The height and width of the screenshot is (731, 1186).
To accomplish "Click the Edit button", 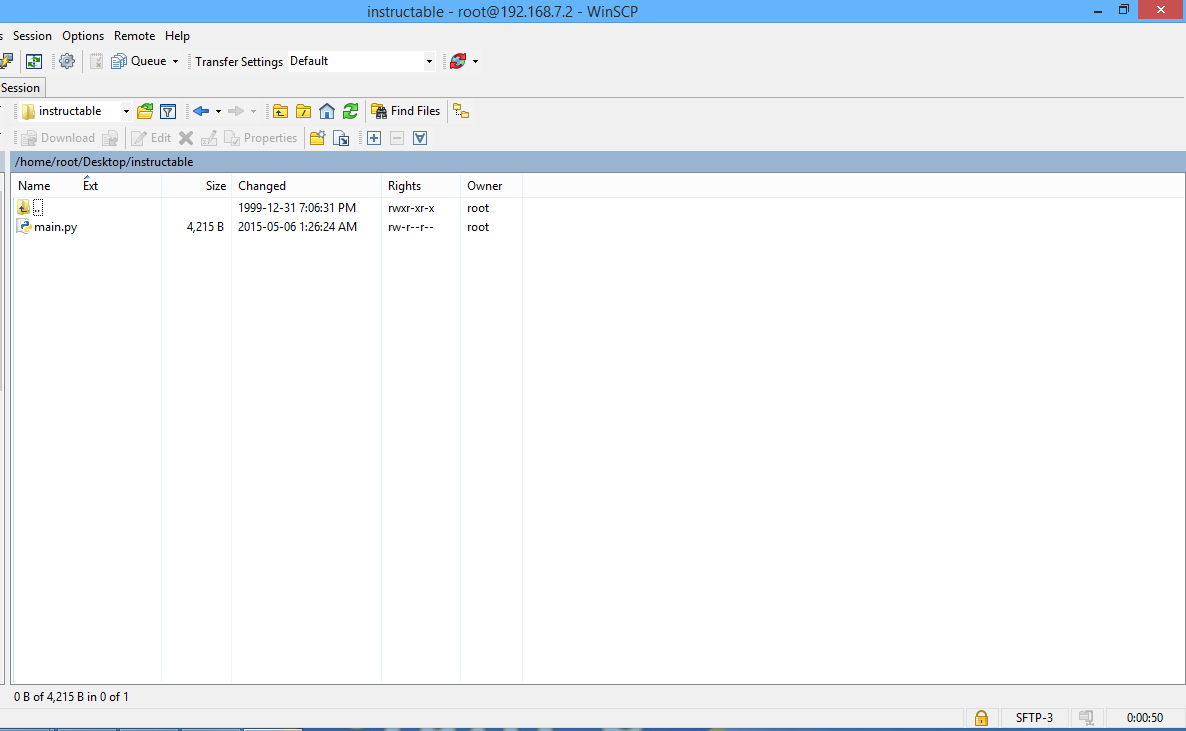I will 151,138.
